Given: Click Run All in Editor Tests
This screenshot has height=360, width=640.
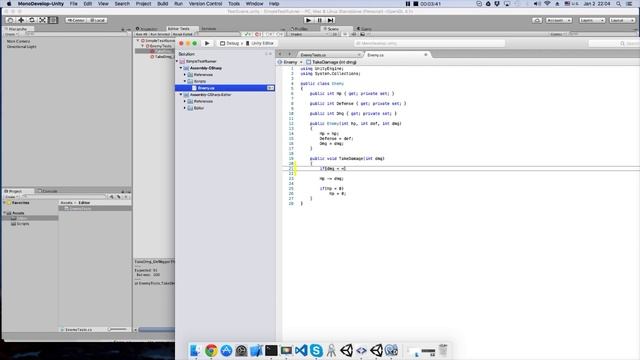Looking at the screenshot, I should [142, 34].
